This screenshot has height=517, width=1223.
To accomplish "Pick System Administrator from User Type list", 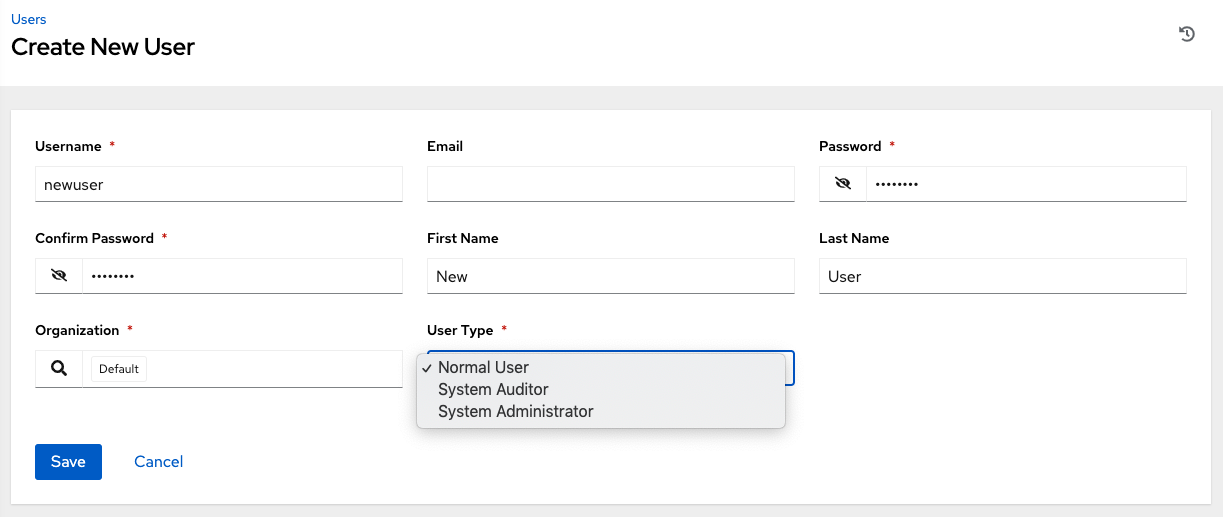I will (515, 411).
